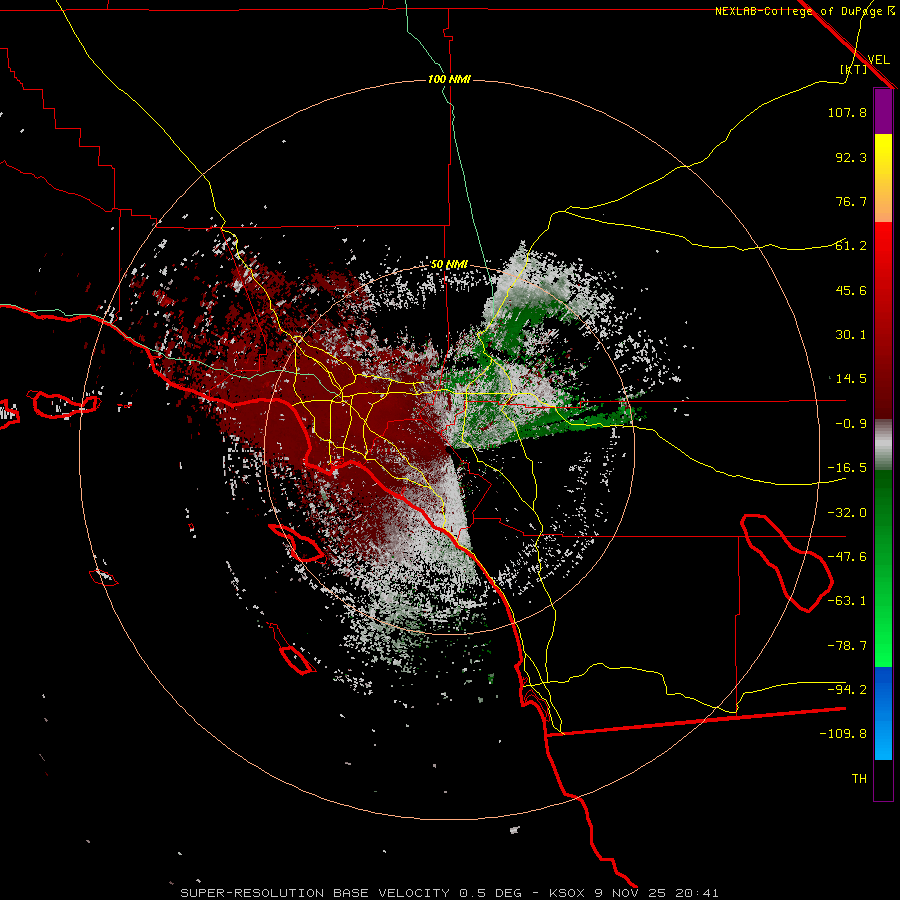Click the -109.8 velocity scale value

point(843,734)
